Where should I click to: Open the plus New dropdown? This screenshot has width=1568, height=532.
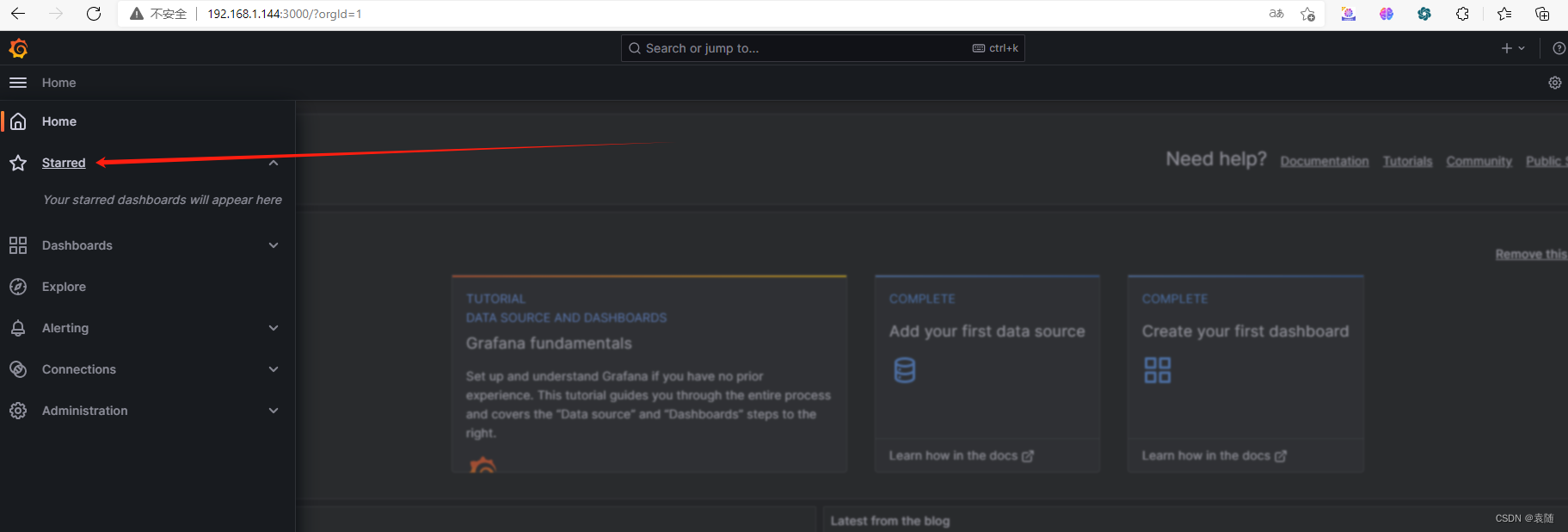[x=1513, y=48]
